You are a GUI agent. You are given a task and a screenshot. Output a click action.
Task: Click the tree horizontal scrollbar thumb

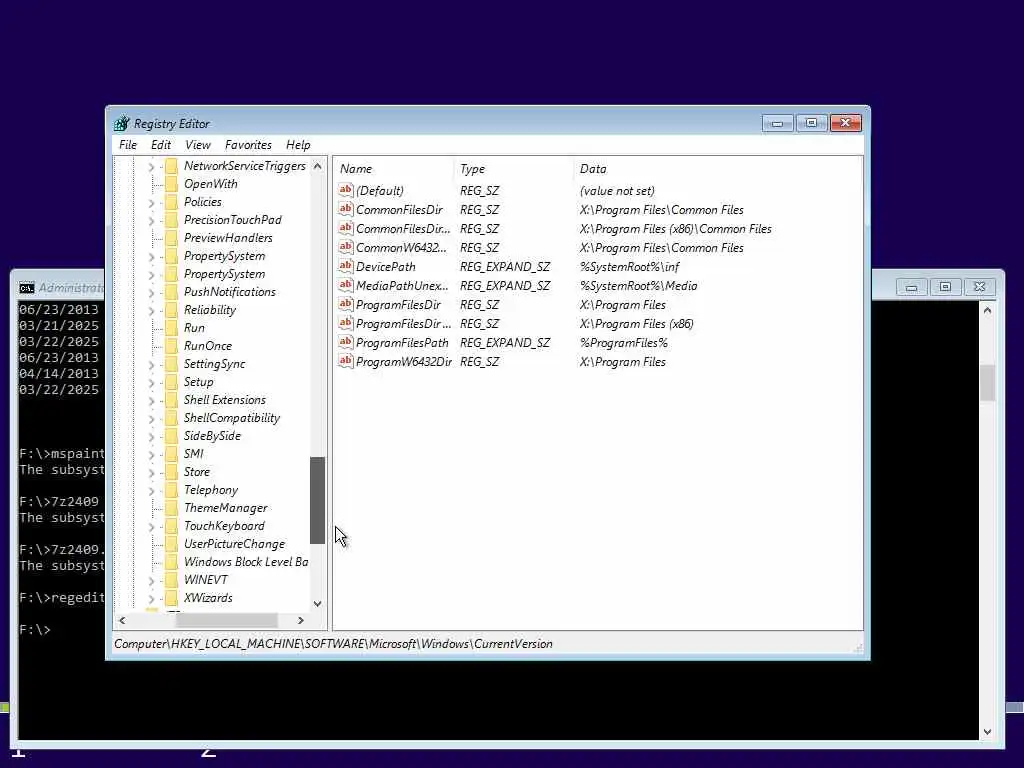point(227,620)
